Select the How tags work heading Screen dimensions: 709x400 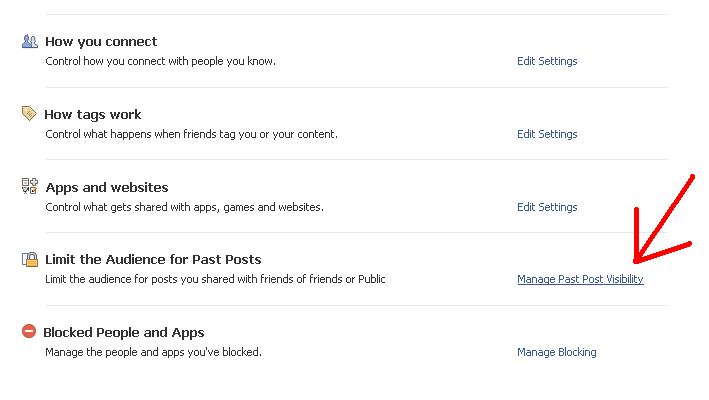tap(93, 115)
